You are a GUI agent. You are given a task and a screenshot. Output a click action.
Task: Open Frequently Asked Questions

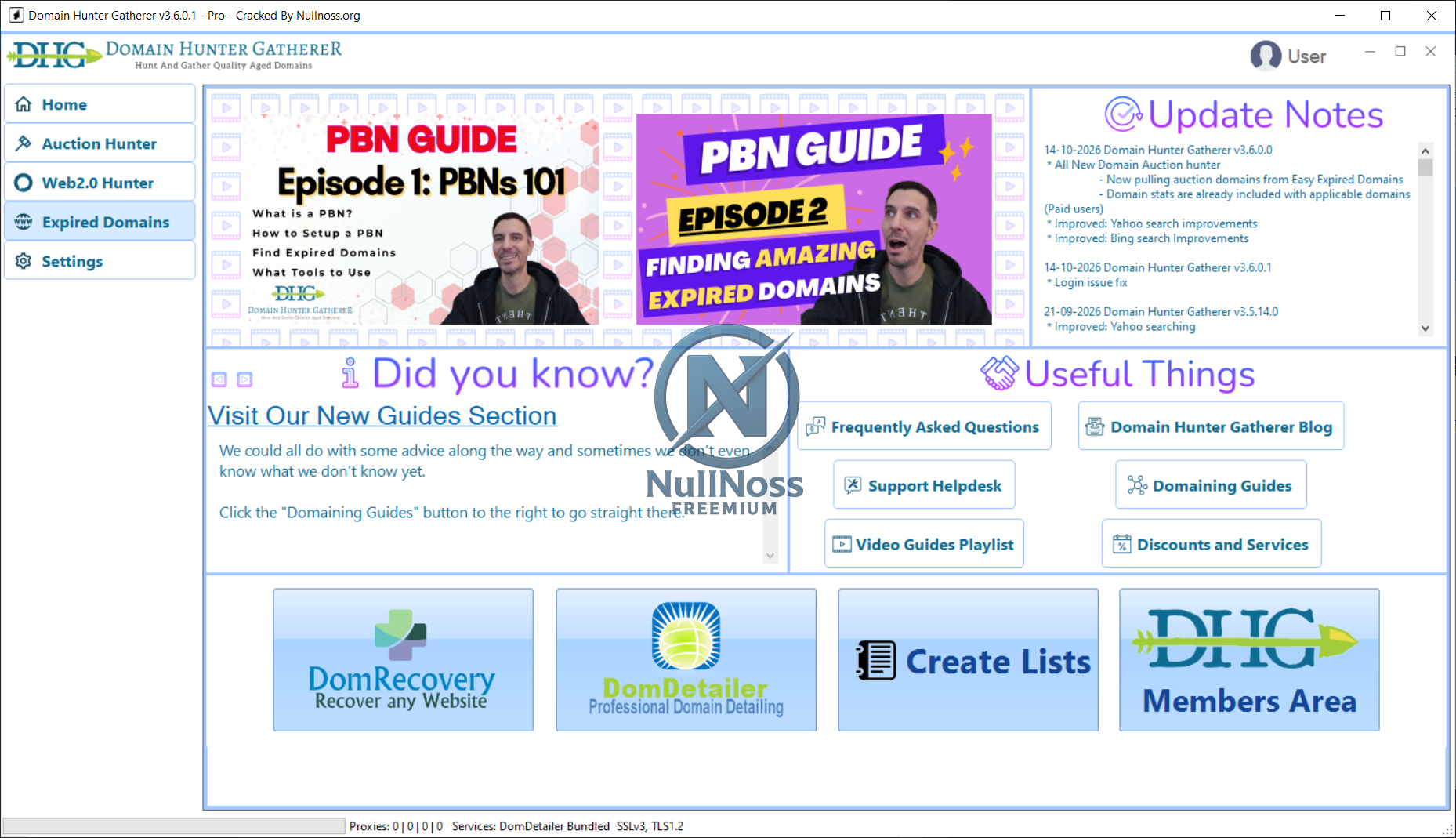(x=924, y=426)
